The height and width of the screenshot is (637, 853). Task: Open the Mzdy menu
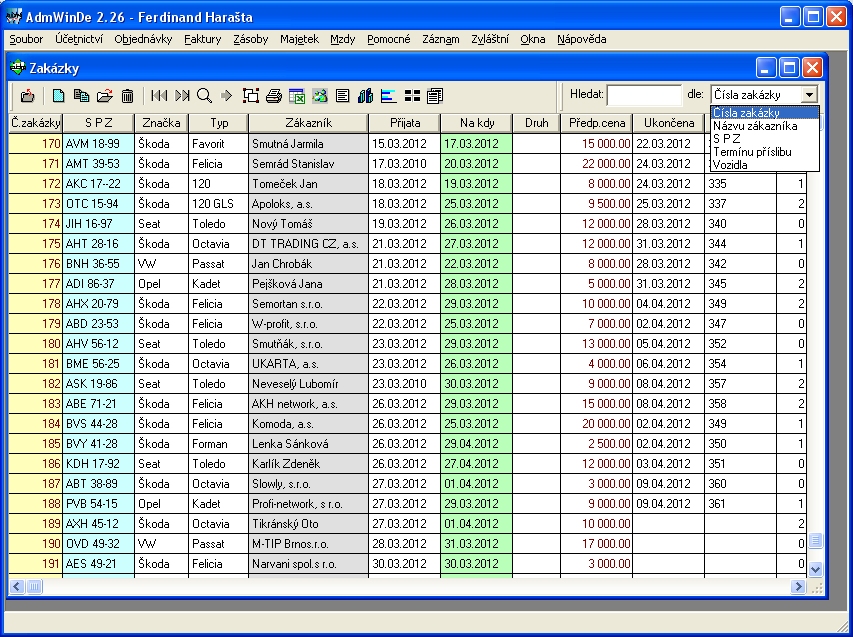pyautogui.click(x=342, y=39)
